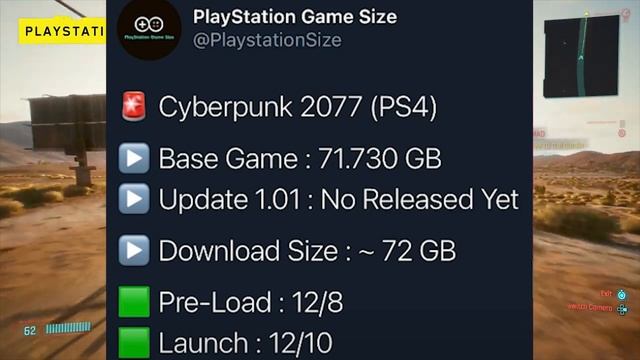640x360 pixels.
Task: Click the PlayStation Game Size profile avatar
Action: (149, 29)
